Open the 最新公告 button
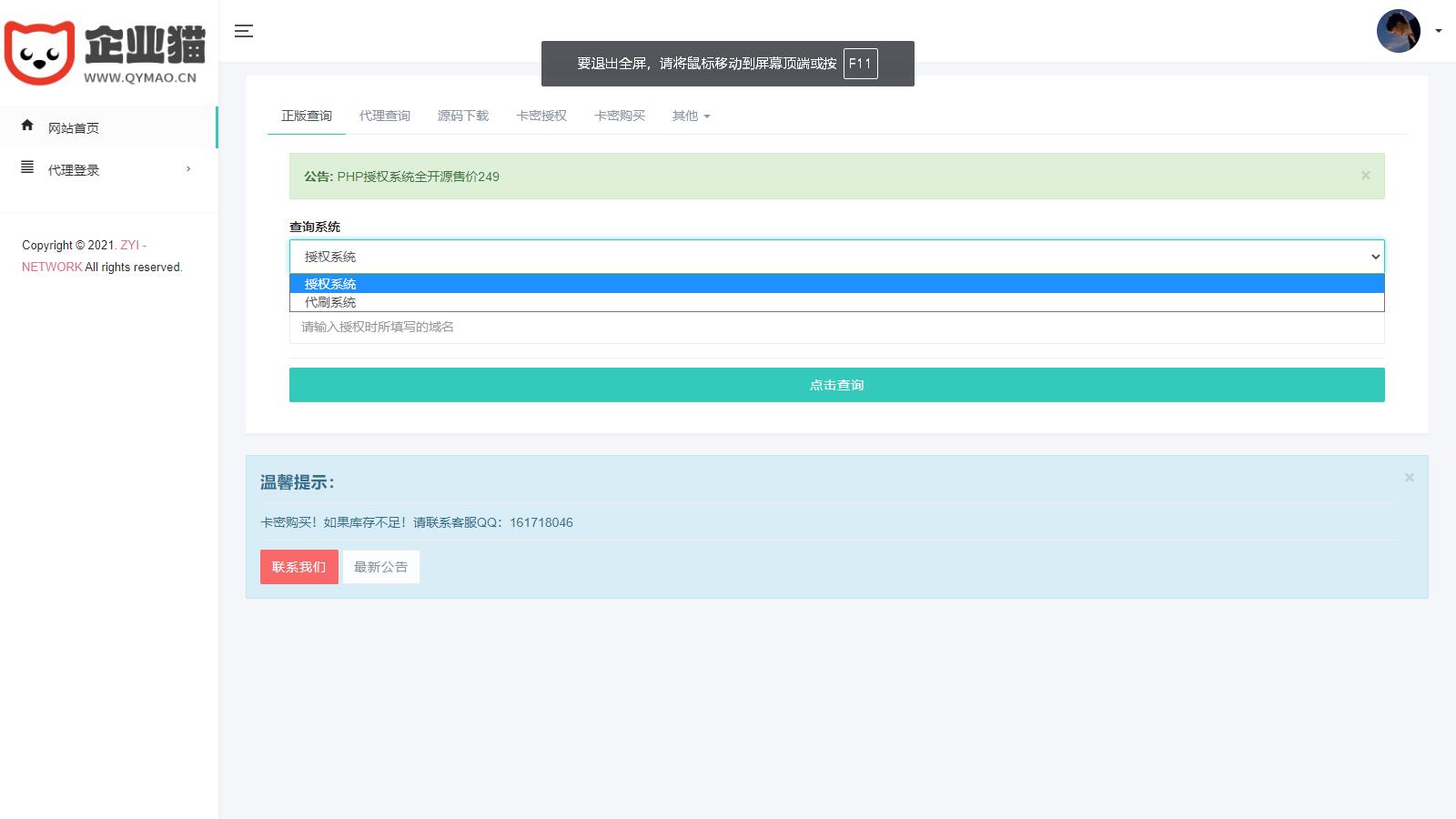The height and width of the screenshot is (819, 1456). tap(380, 567)
